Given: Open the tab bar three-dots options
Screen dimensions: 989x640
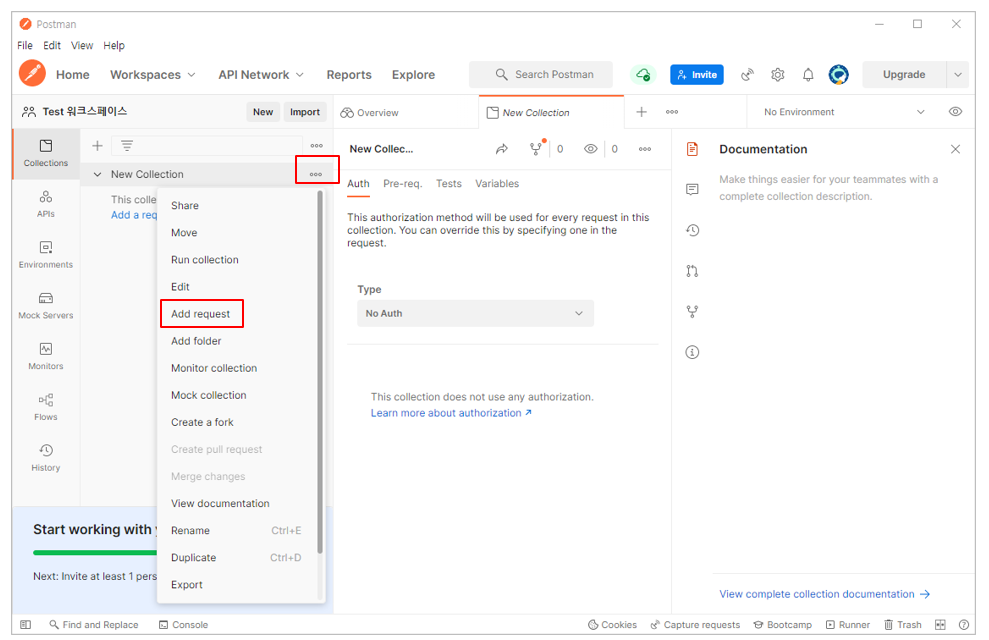Looking at the screenshot, I should pyautogui.click(x=672, y=112).
